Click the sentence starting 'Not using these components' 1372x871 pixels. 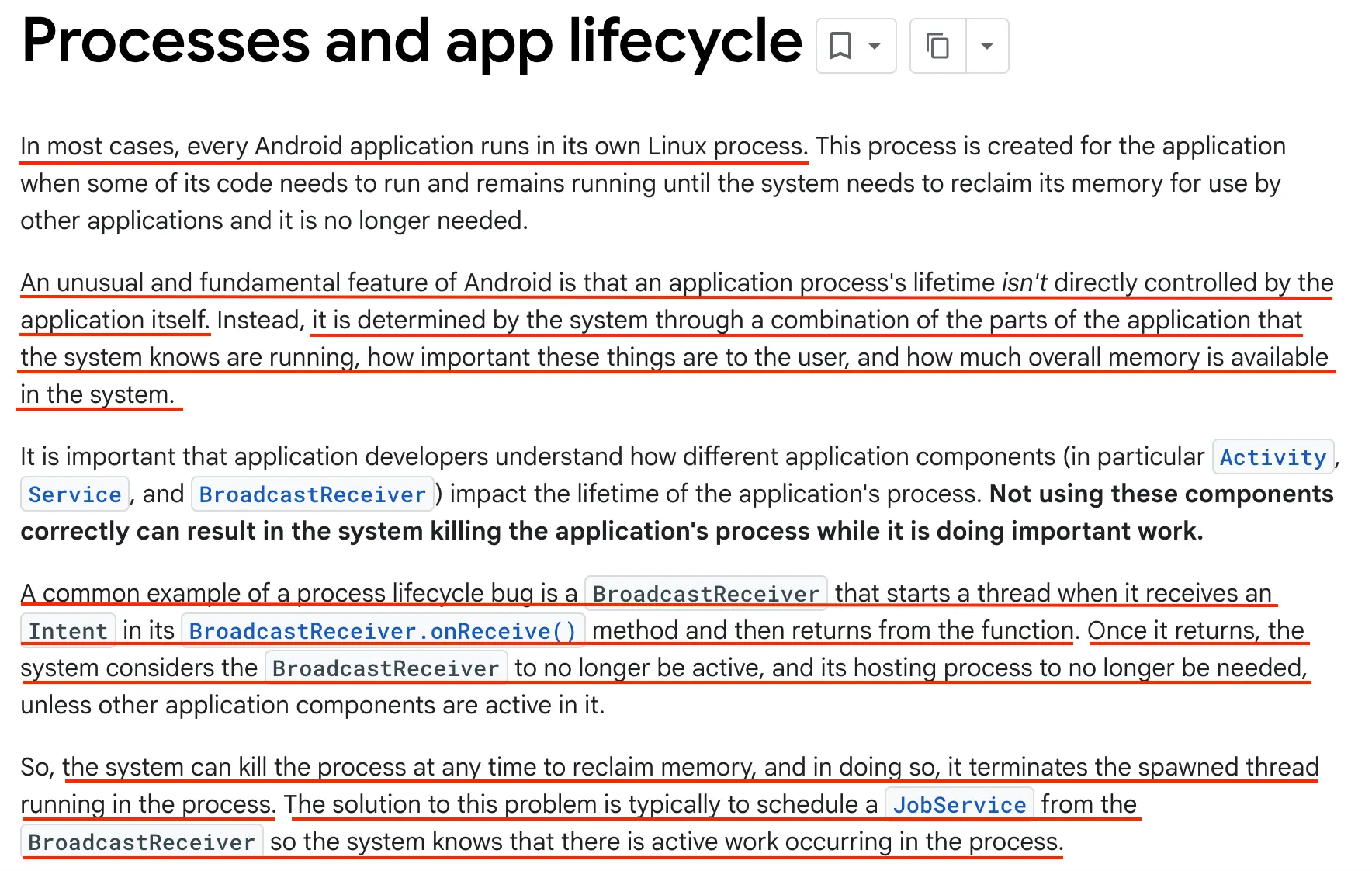(677, 512)
